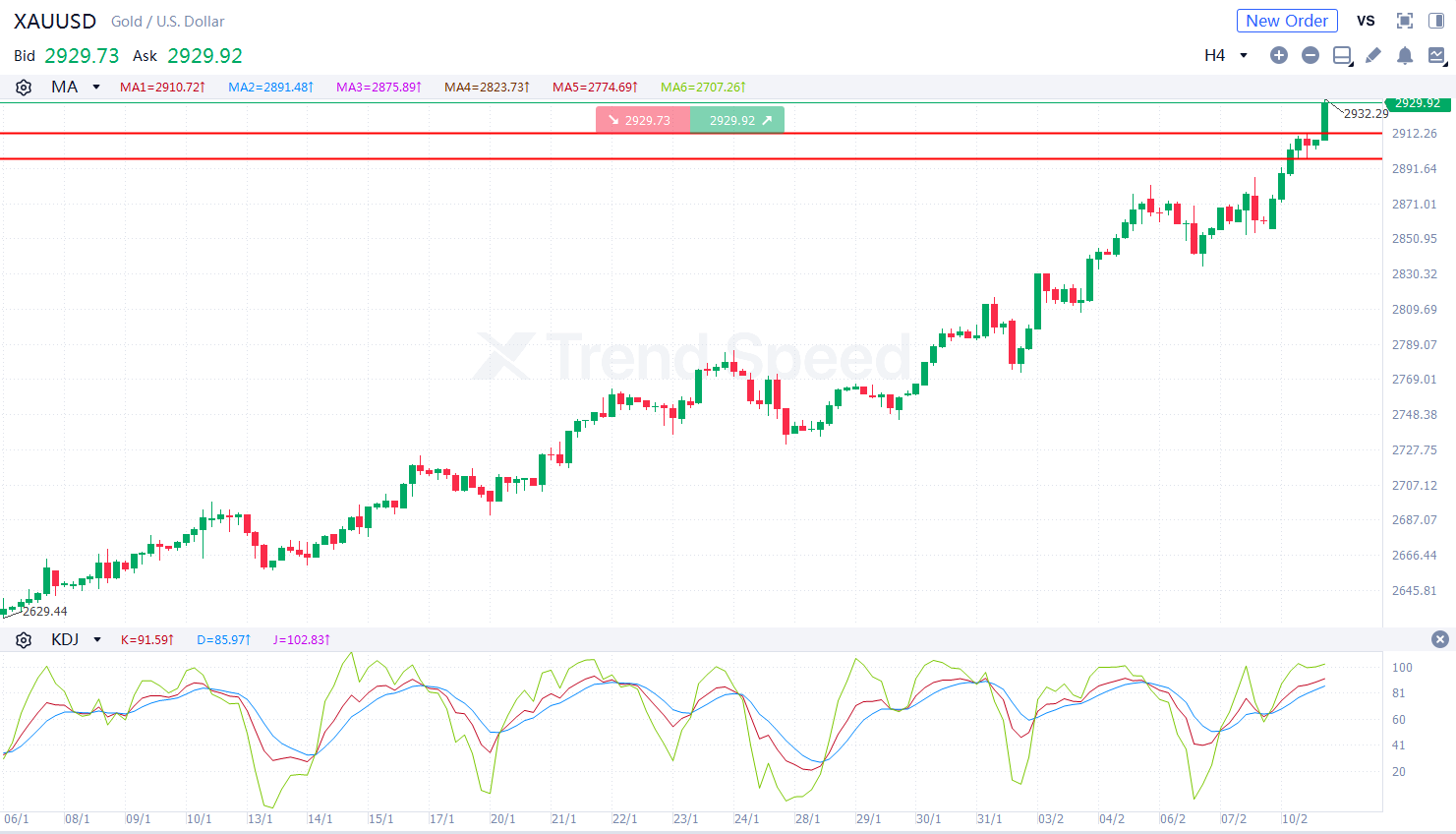
Task: Select MA2=2891.48 value label
Action: click(x=270, y=88)
